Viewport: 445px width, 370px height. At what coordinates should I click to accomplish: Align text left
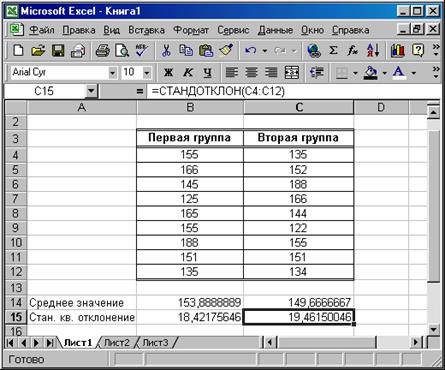pyautogui.click(x=232, y=72)
